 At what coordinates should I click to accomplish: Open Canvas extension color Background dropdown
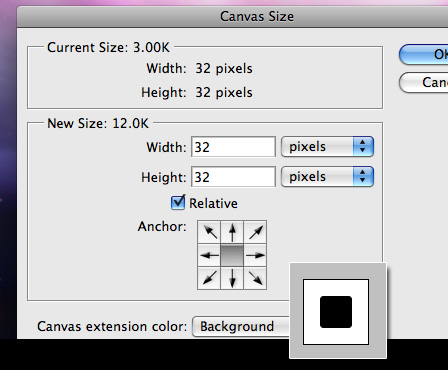coord(241,327)
